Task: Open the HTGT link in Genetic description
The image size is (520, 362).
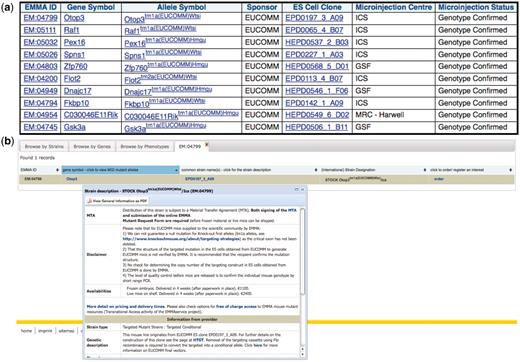Action: tap(198, 340)
